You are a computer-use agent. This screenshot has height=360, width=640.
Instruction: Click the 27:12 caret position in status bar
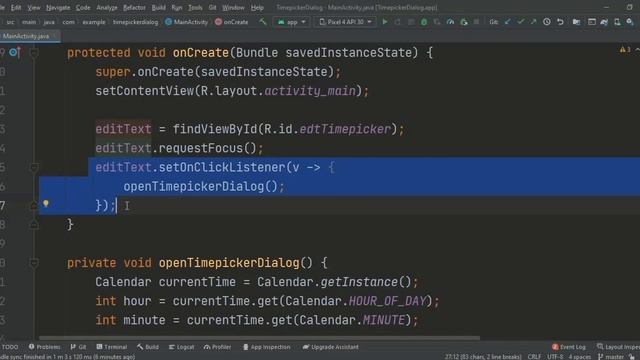483,357
